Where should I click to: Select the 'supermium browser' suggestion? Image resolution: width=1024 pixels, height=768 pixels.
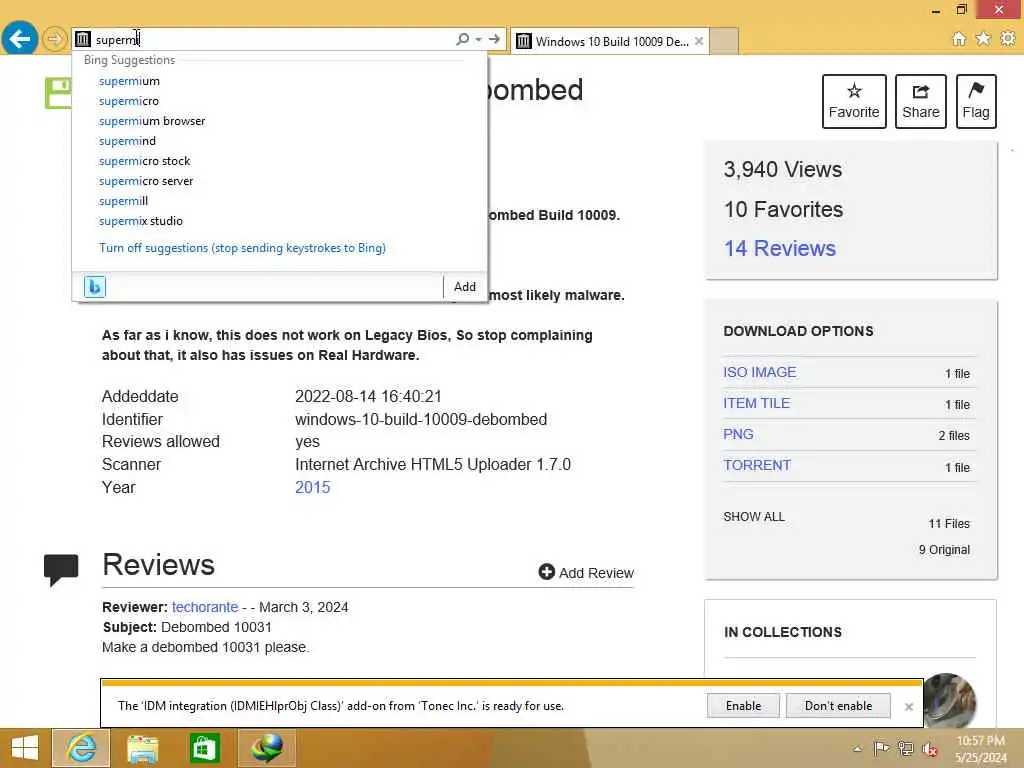click(x=152, y=121)
